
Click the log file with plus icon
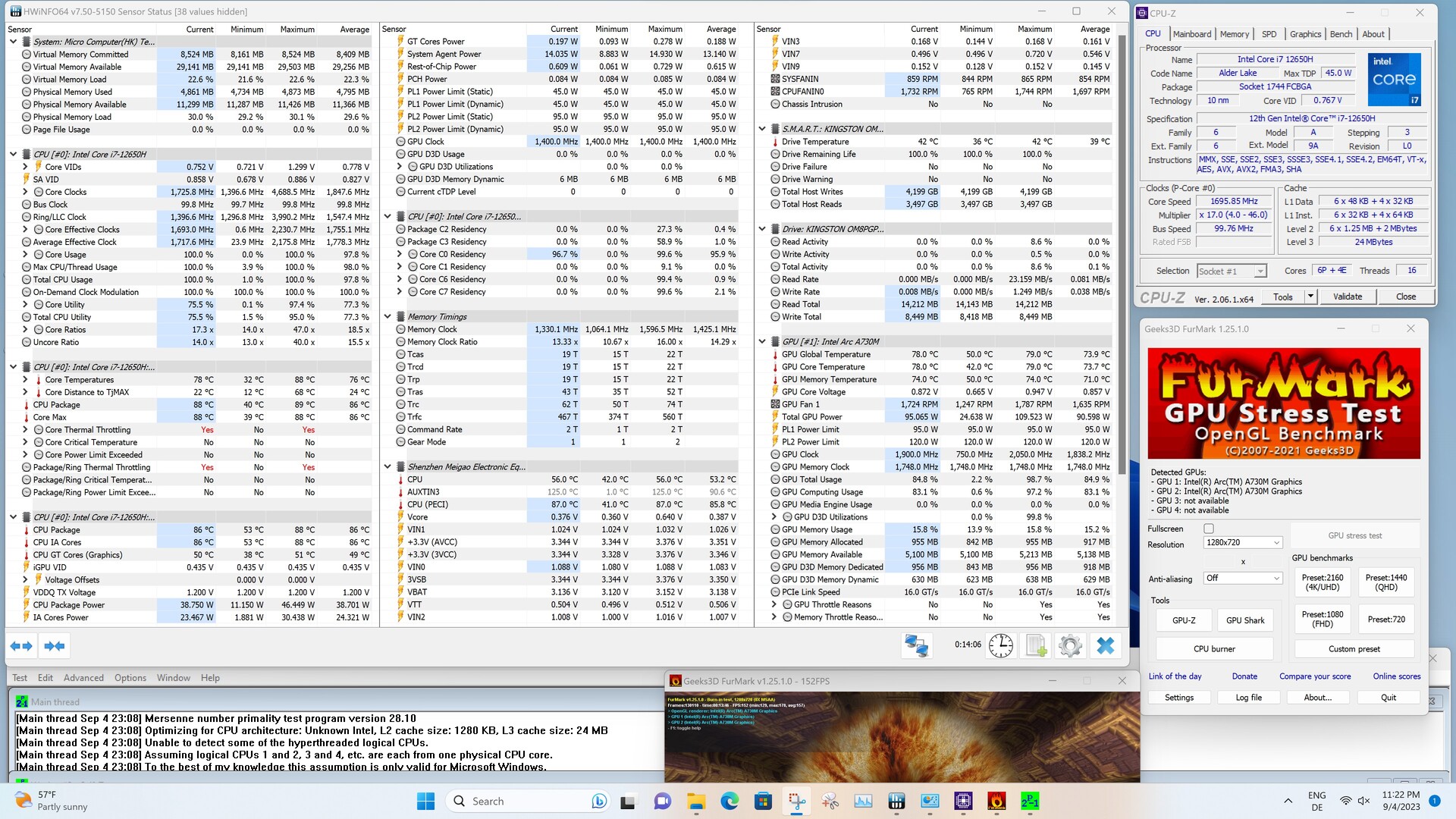1036,646
